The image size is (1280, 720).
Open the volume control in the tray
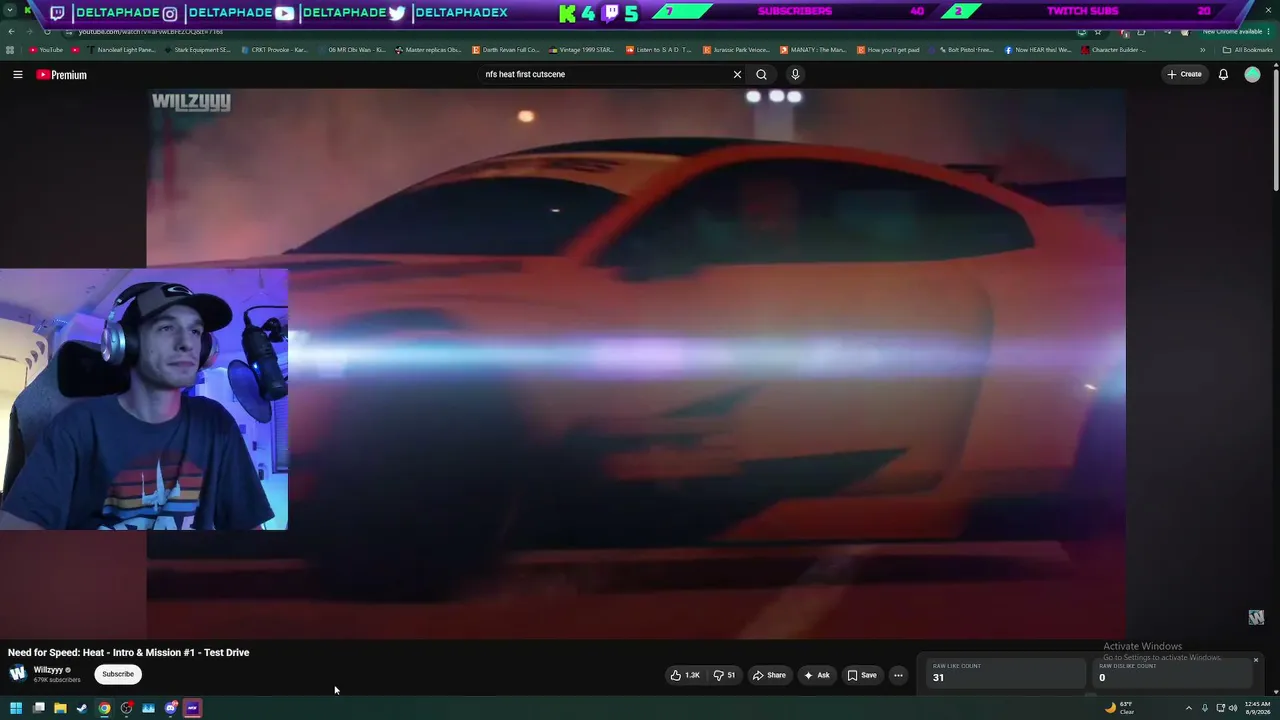(1233, 708)
